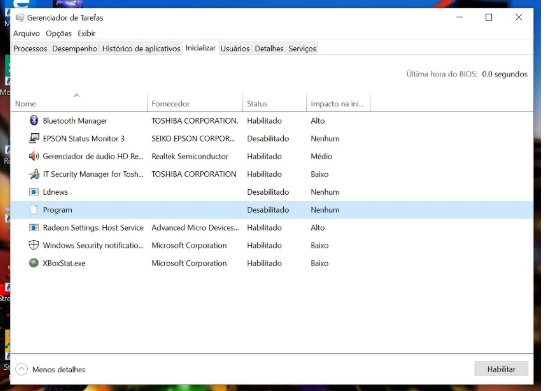Select the Radeon Settings: Host Service text

pyautogui.click(x=93, y=228)
